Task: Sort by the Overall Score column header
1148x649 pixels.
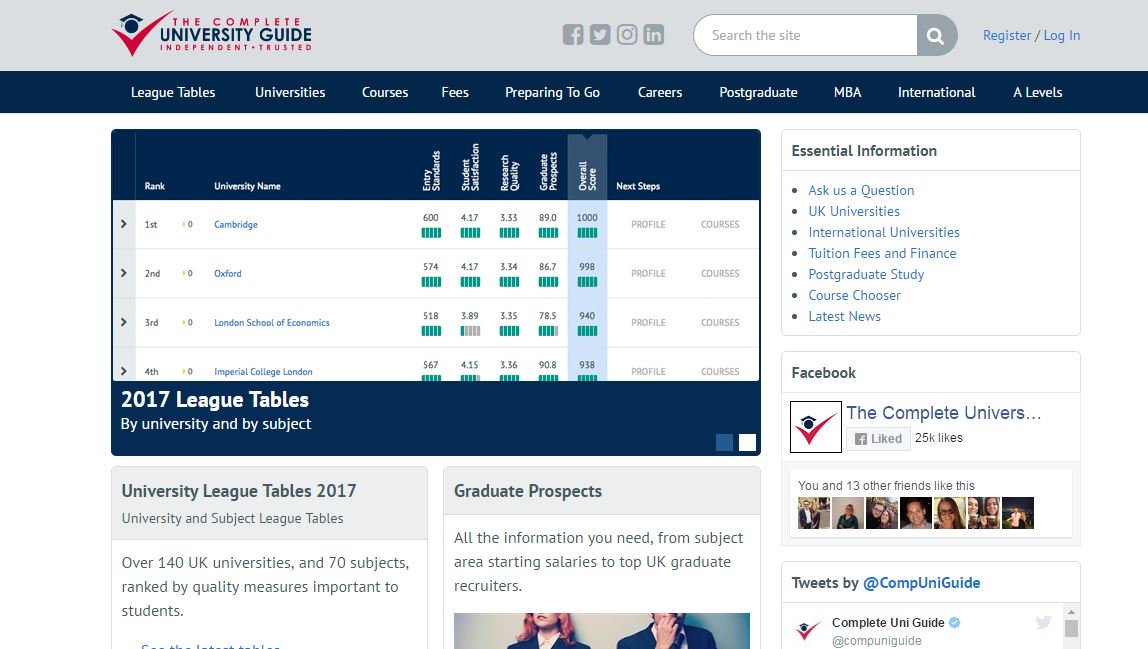Action: (x=587, y=176)
